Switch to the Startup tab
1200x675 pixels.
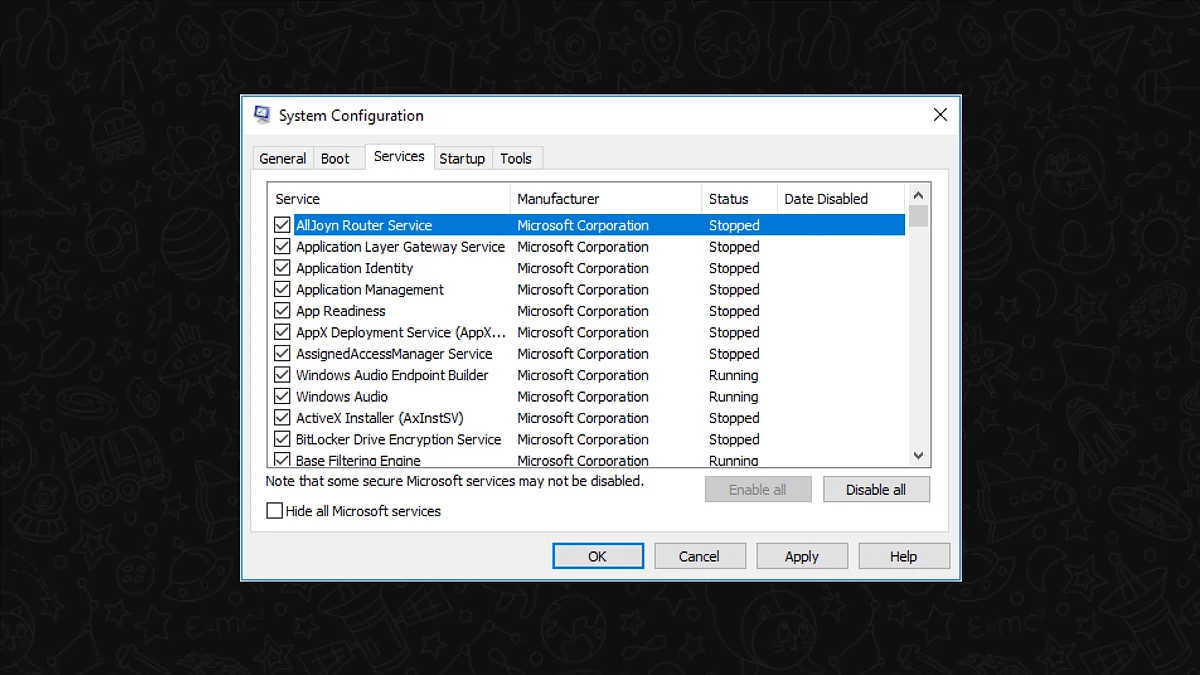click(462, 158)
